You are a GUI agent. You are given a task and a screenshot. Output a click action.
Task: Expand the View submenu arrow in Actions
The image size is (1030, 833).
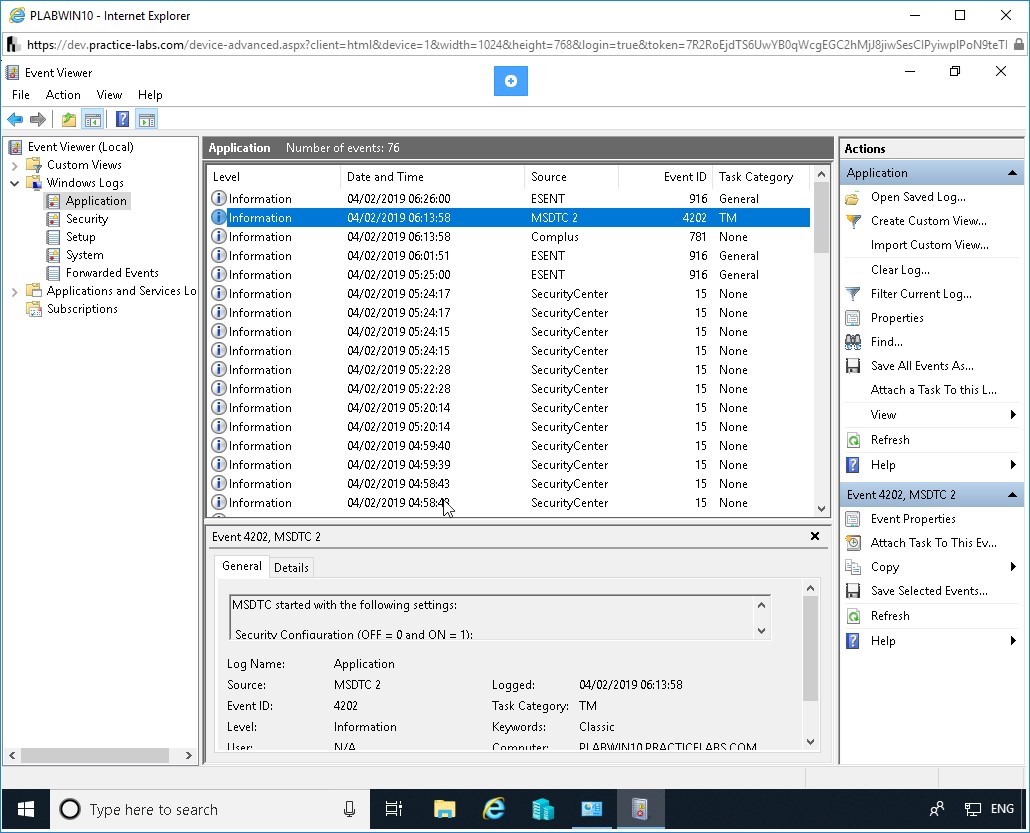point(1013,415)
